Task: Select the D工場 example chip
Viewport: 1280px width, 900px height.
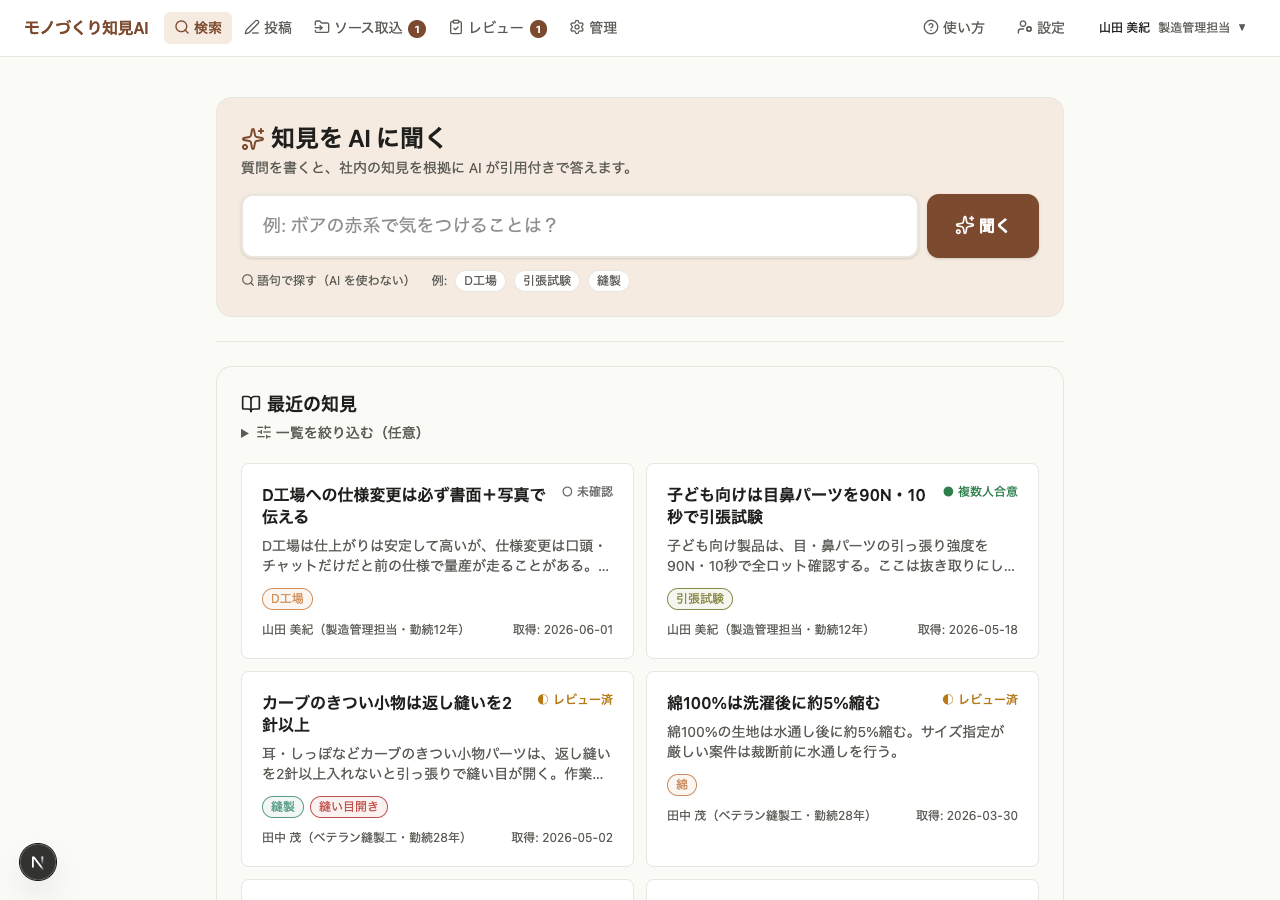Action: coord(481,281)
